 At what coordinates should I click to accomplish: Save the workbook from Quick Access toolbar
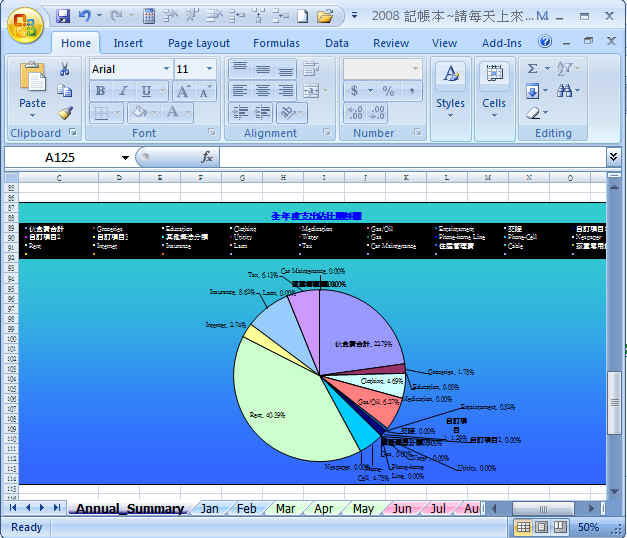click(x=63, y=16)
